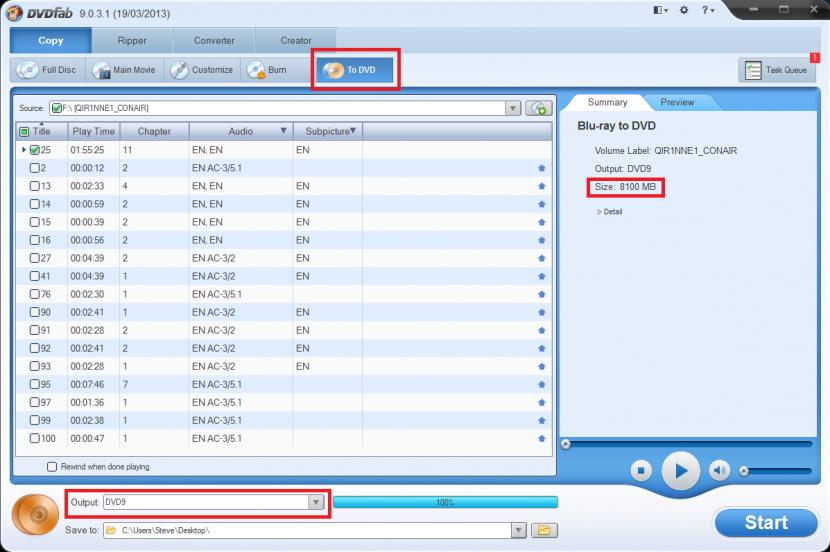The image size is (830, 552).
Task: Click the orange disc output icon
Action: [x=36, y=514]
